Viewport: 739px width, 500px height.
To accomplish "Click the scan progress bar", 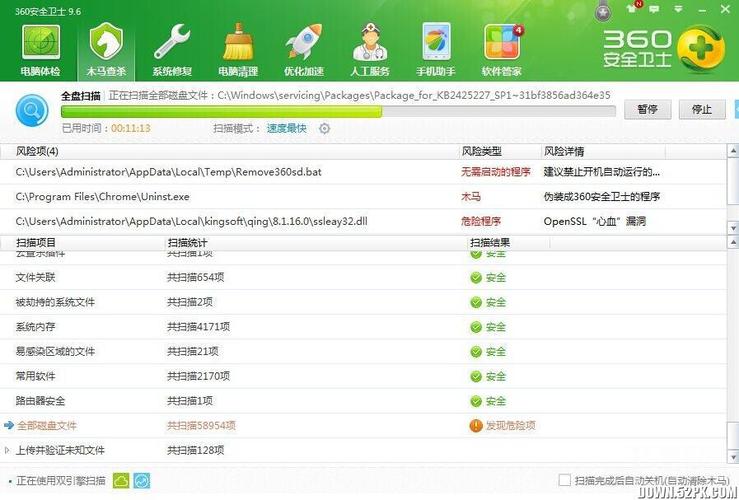I will 338,112.
